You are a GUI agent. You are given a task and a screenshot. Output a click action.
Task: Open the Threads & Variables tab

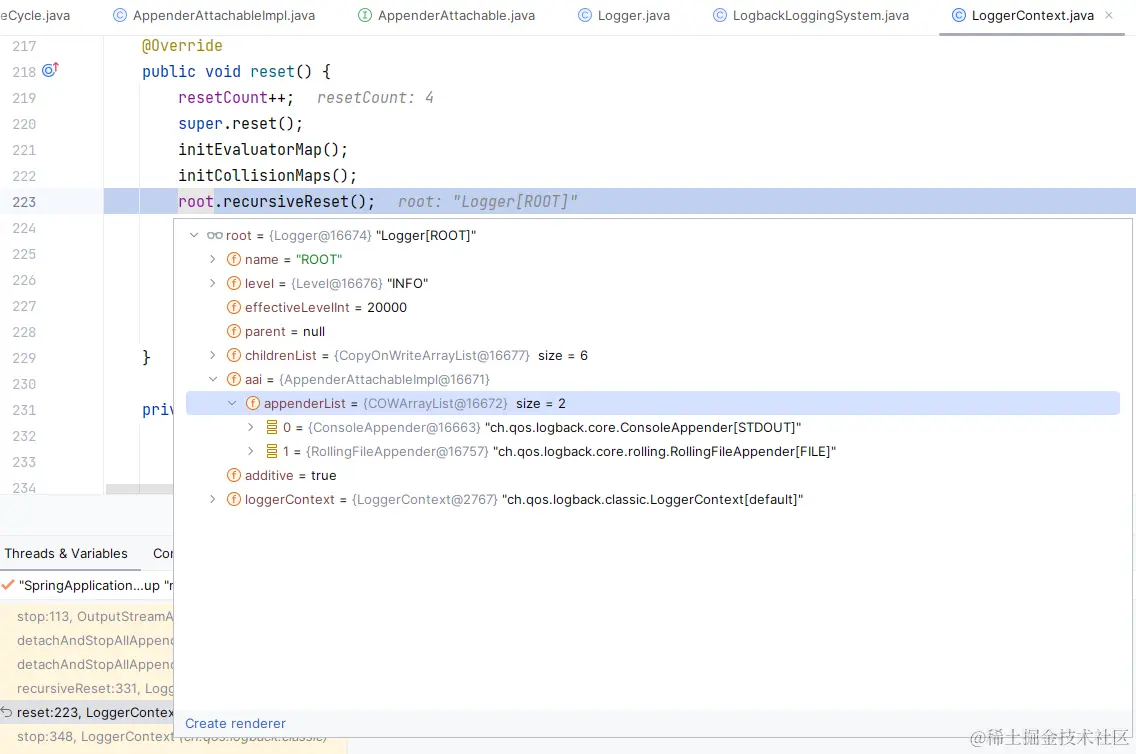point(66,553)
